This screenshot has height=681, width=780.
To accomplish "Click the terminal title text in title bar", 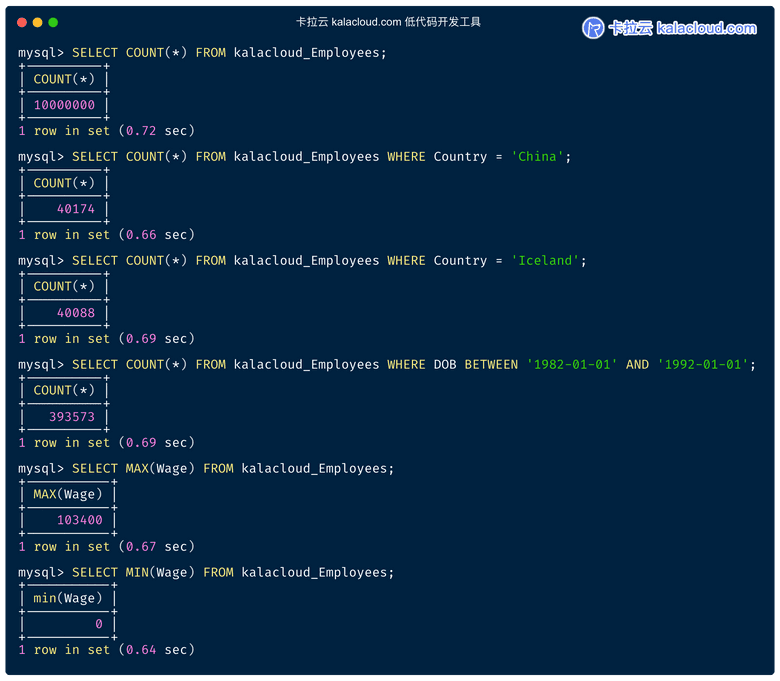I will tap(388, 22).
